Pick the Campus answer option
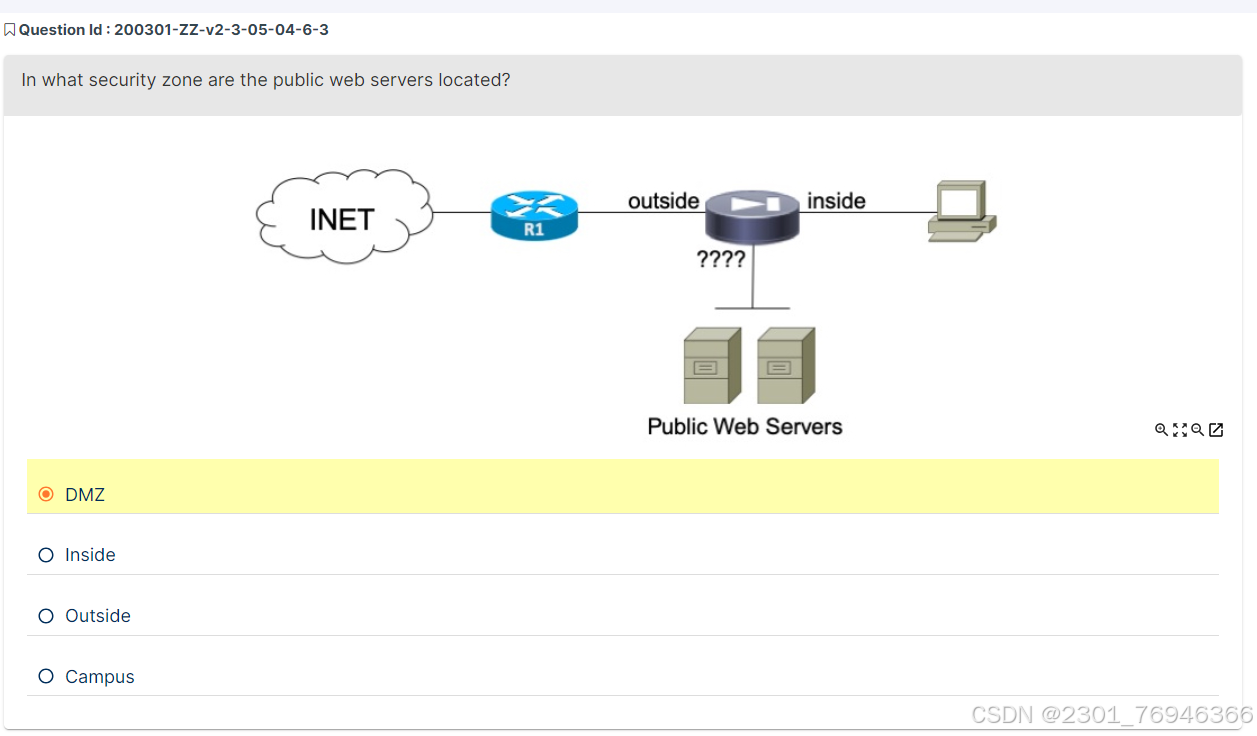Image resolution: width=1257 pixels, height=736 pixels. click(45, 676)
